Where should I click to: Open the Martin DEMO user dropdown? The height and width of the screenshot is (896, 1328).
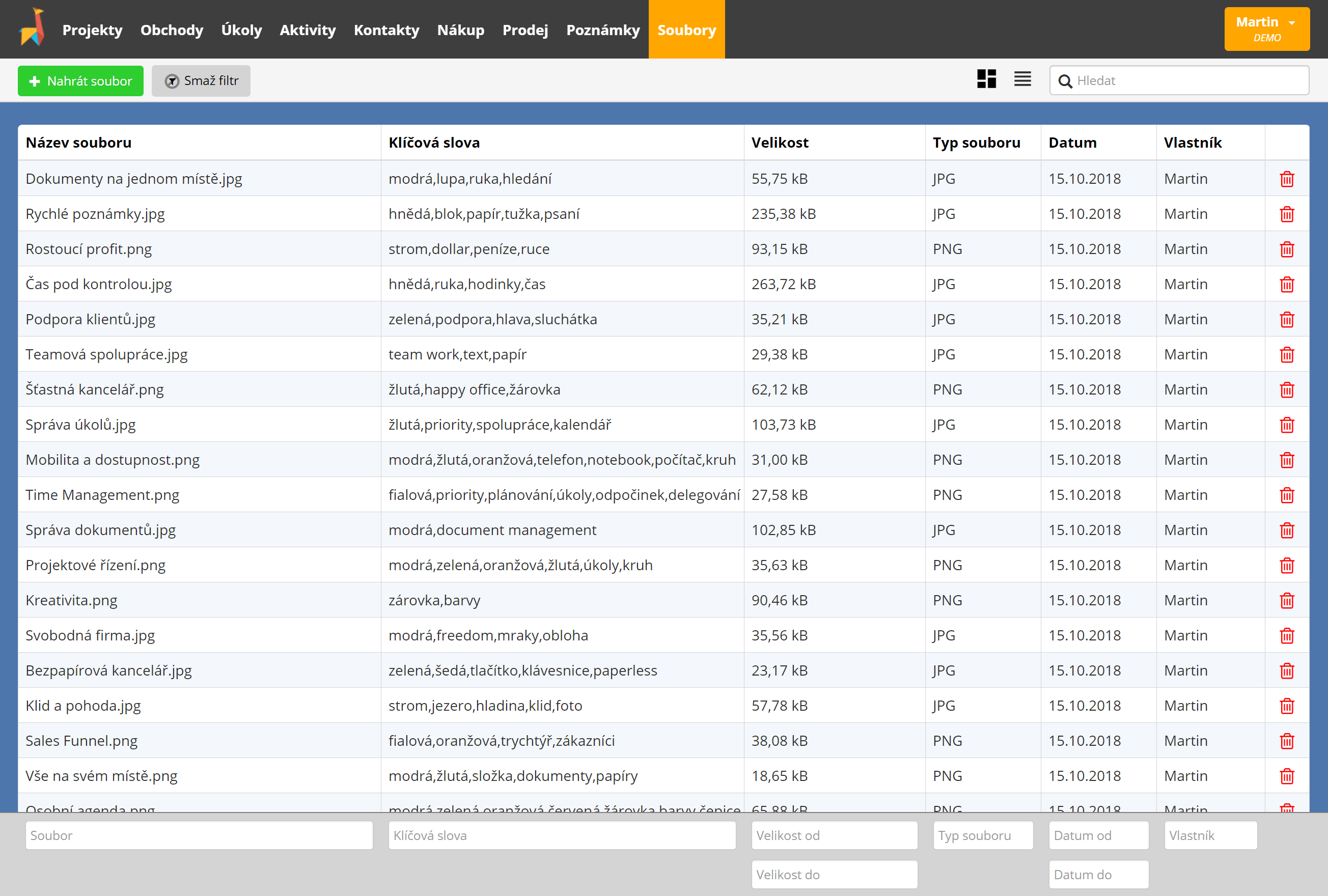click(x=1266, y=29)
